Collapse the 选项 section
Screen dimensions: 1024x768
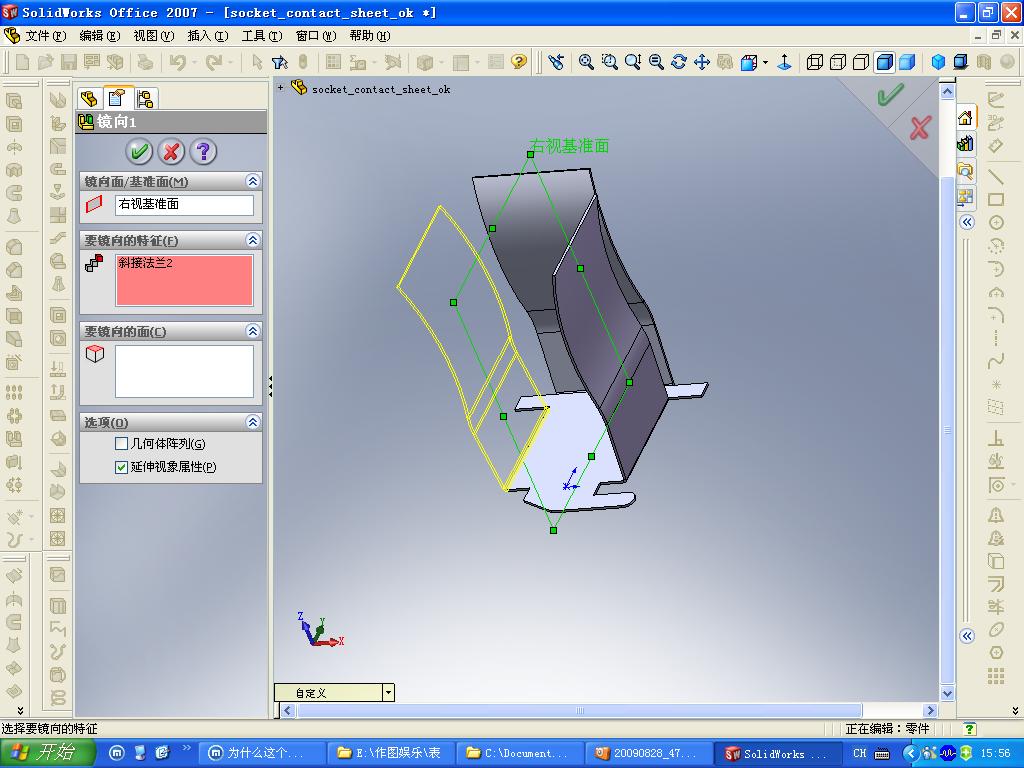pyautogui.click(x=253, y=422)
